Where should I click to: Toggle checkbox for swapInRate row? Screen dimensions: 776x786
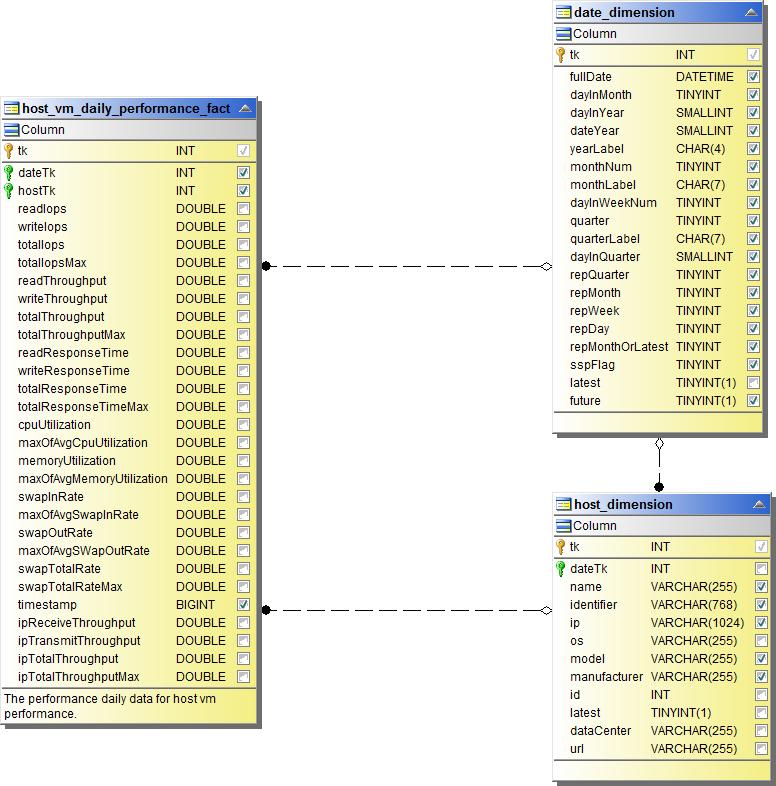pyautogui.click(x=244, y=497)
